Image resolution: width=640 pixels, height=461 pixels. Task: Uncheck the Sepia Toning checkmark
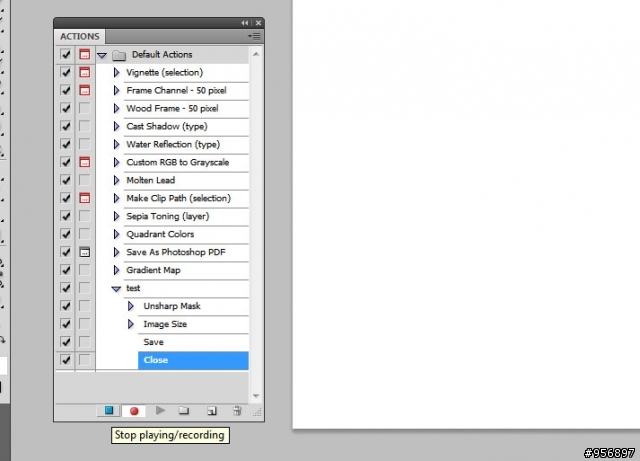65,216
